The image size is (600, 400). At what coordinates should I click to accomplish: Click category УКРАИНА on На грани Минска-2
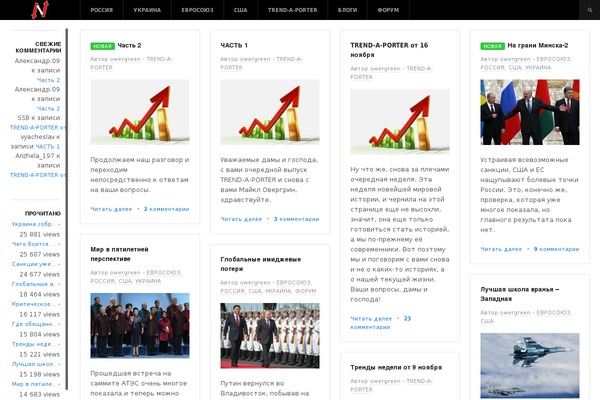click(x=538, y=67)
